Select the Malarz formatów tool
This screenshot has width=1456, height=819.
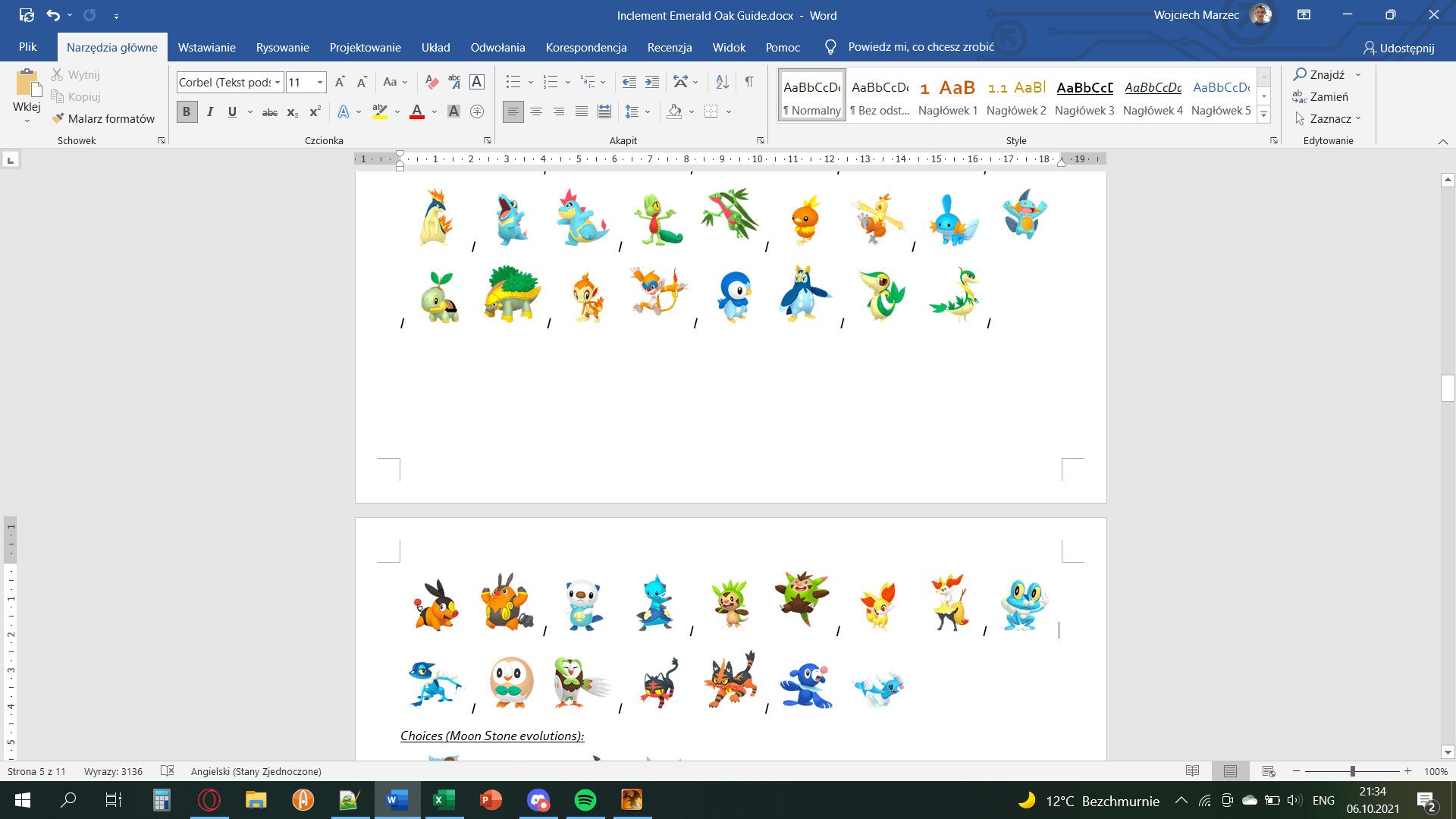click(103, 118)
